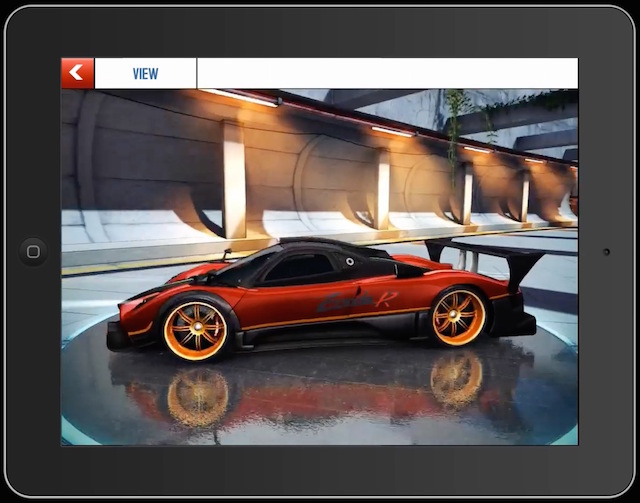Tap the red back arrow button
Image resolution: width=640 pixels, height=503 pixels.
point(78,73)
